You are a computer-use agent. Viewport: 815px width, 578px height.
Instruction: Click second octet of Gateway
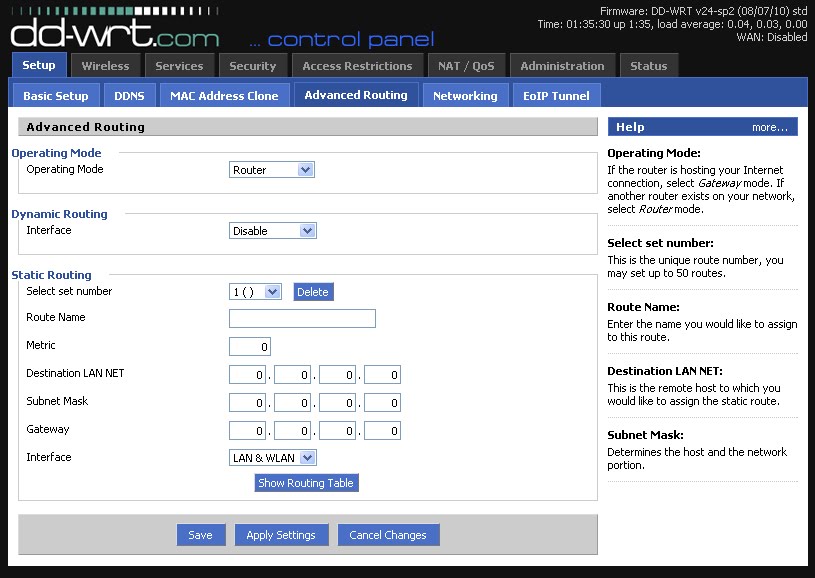292,431
